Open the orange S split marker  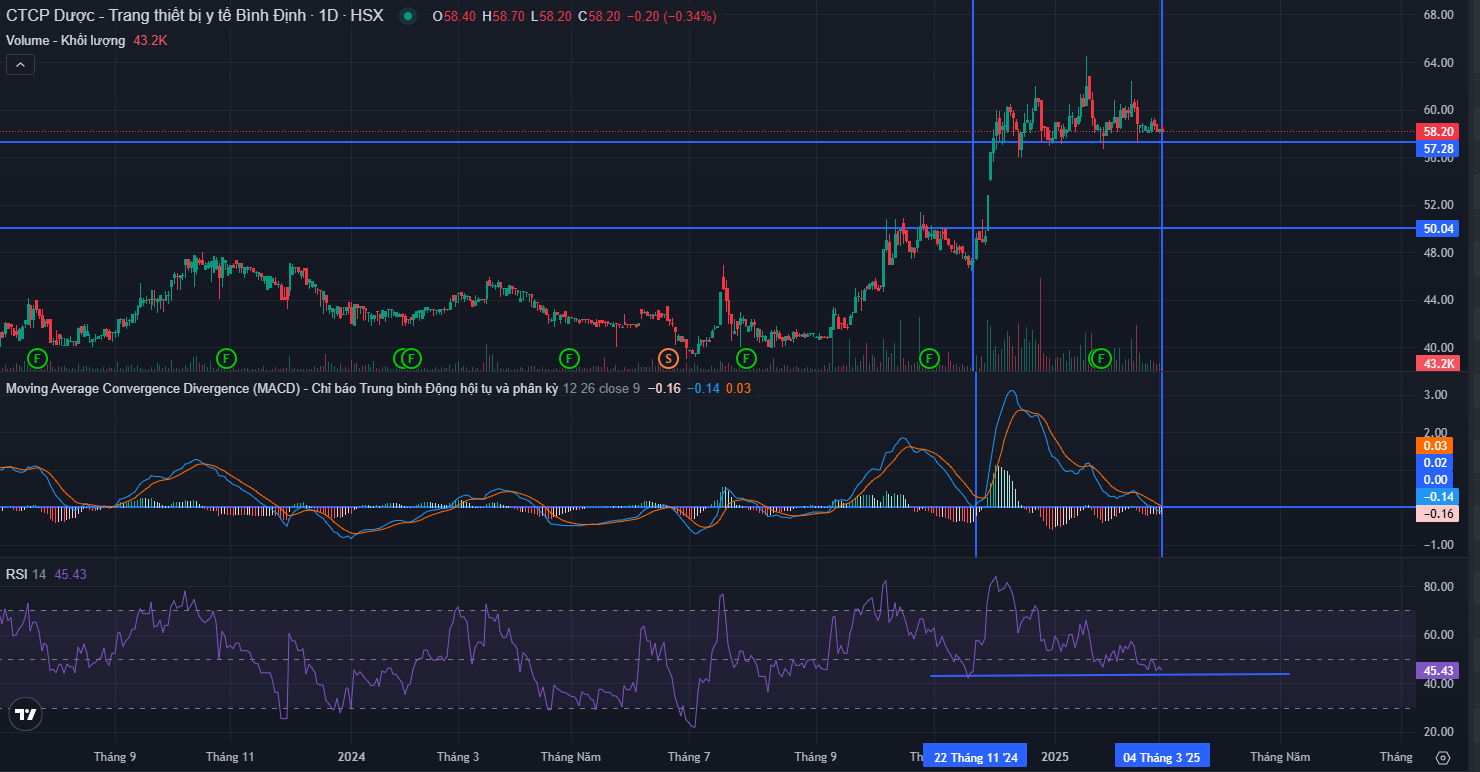point(668,357)
